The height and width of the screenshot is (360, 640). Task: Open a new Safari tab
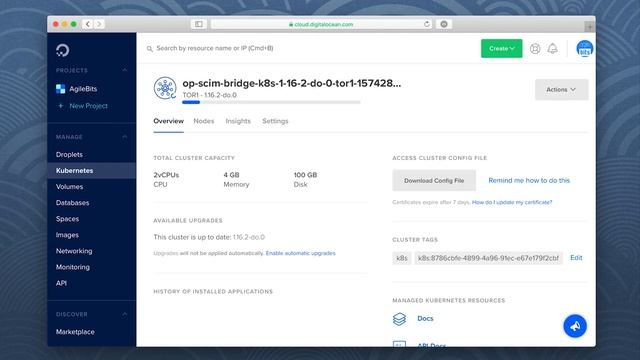pyautogui.click(x=589, y=27)
